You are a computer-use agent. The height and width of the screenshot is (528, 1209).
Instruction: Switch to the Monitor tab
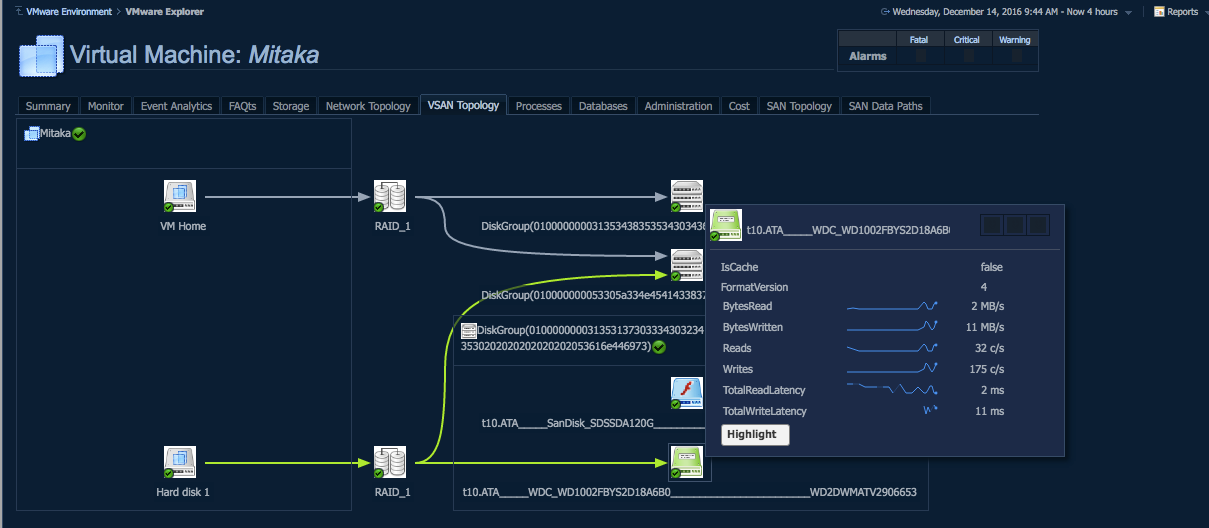106,106
